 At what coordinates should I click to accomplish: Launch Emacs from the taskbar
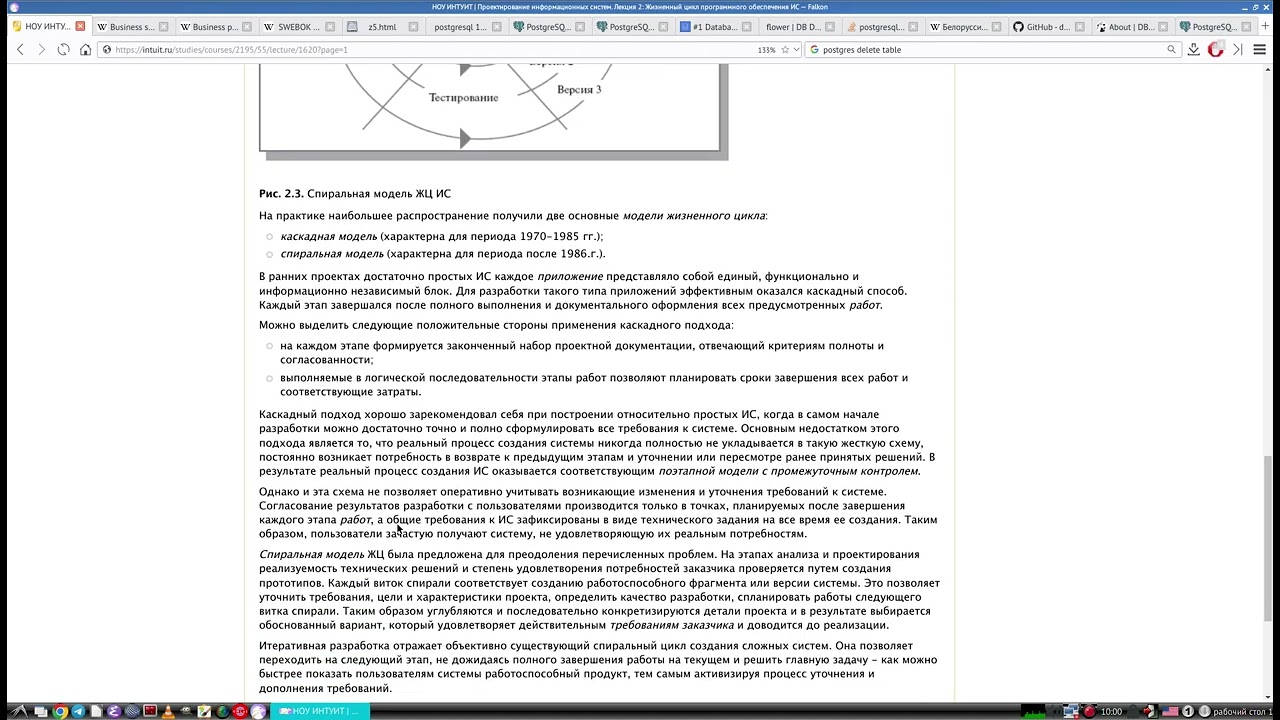[x=113, y=711]
